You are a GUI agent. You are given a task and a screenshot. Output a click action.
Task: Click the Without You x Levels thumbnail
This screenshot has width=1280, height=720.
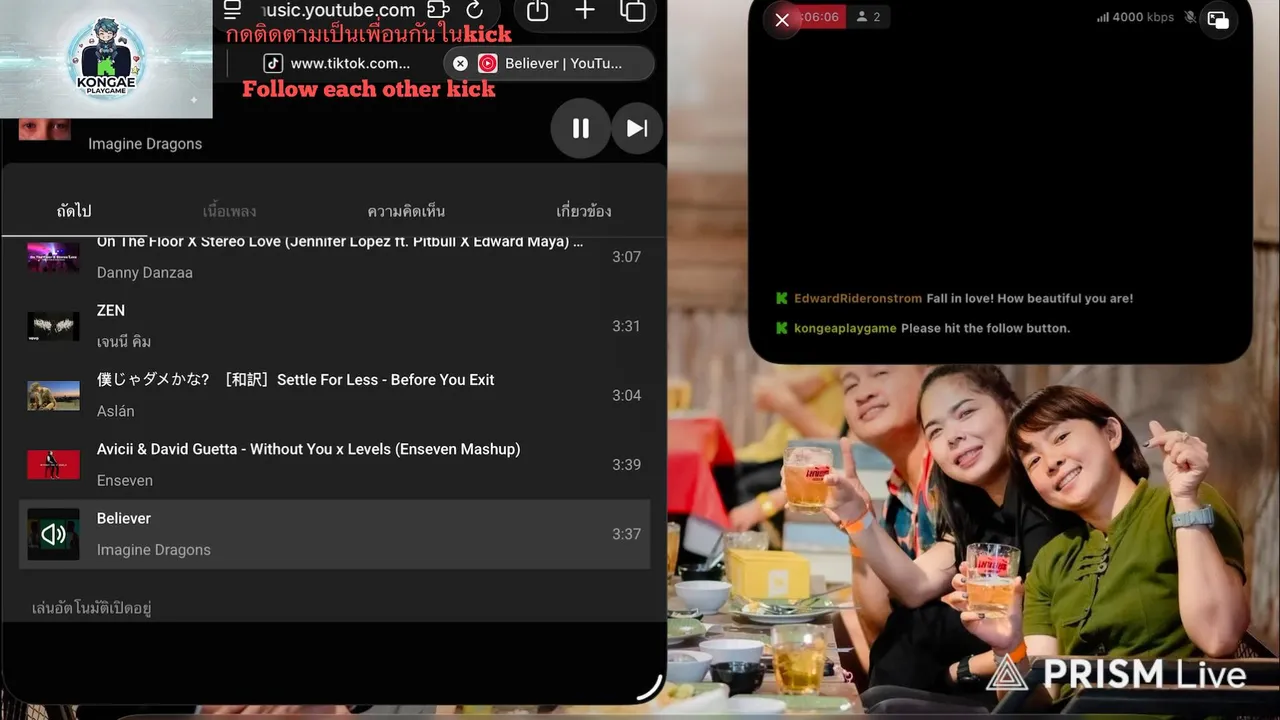tap(53, 464)
